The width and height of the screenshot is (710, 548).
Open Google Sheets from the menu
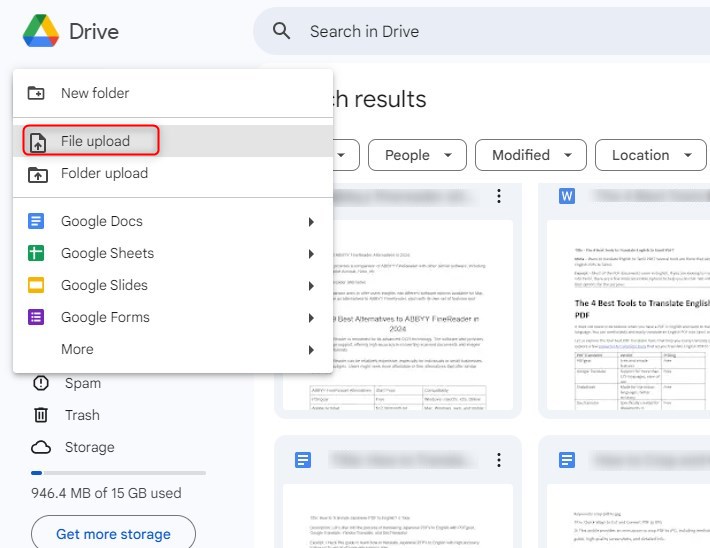pos(173,254)
